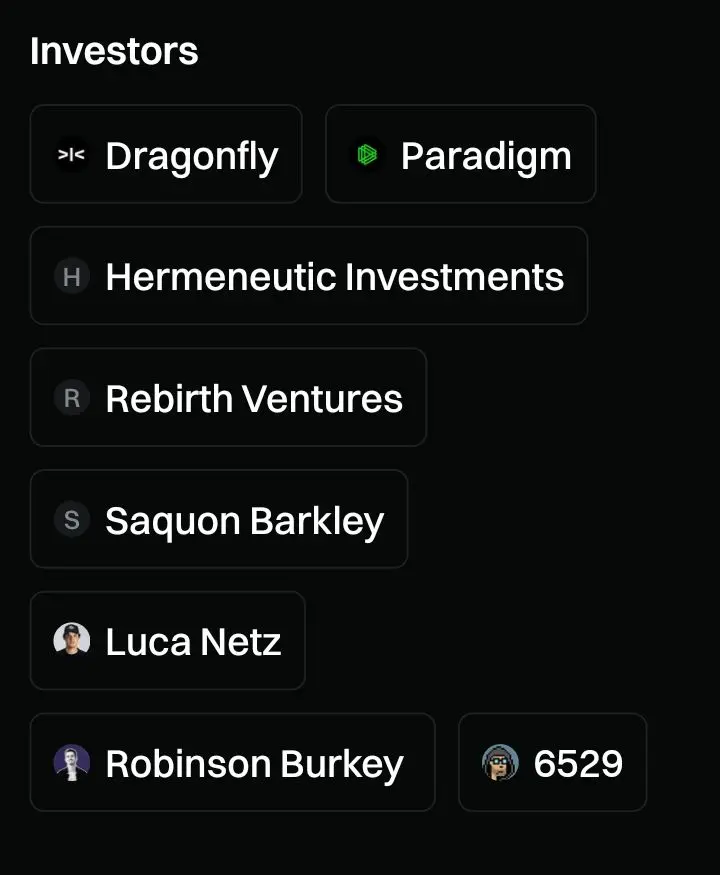This screenshot has height=875, width=720.
Task: Click the green Paradigm logo icon
Action: coord(367,155)
